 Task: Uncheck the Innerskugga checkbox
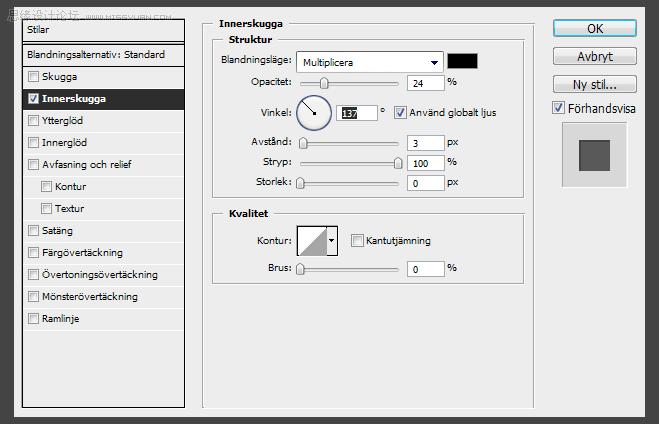(33, 99)
